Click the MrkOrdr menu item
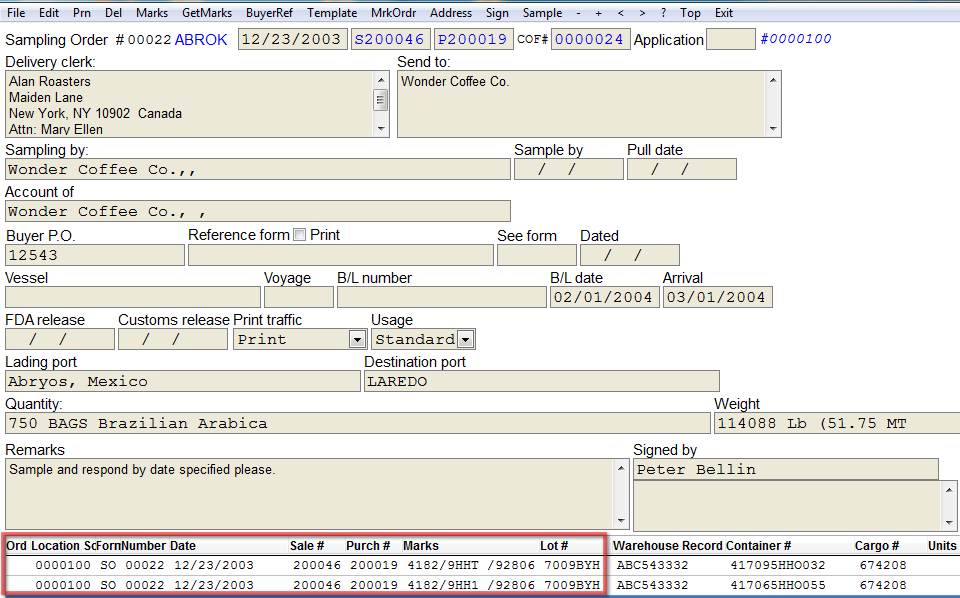 pos(394,13)
